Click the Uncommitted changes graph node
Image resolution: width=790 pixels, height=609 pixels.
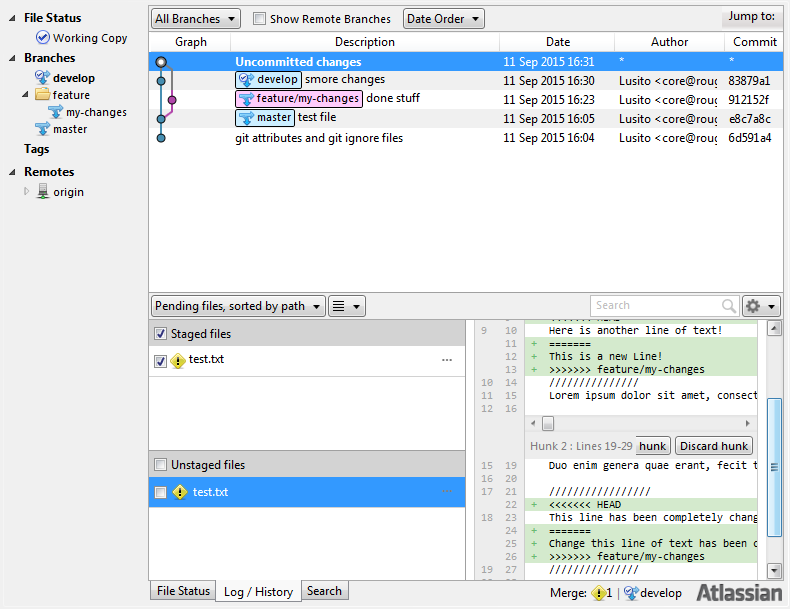click(161, 62)
